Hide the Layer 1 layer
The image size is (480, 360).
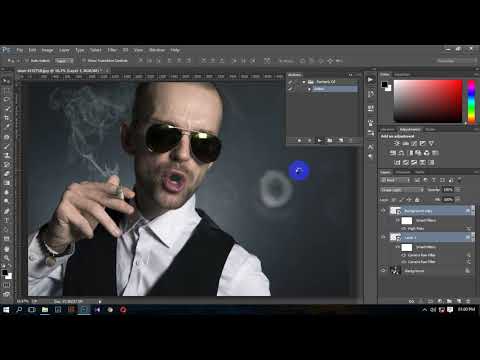(x=383, y=237)
